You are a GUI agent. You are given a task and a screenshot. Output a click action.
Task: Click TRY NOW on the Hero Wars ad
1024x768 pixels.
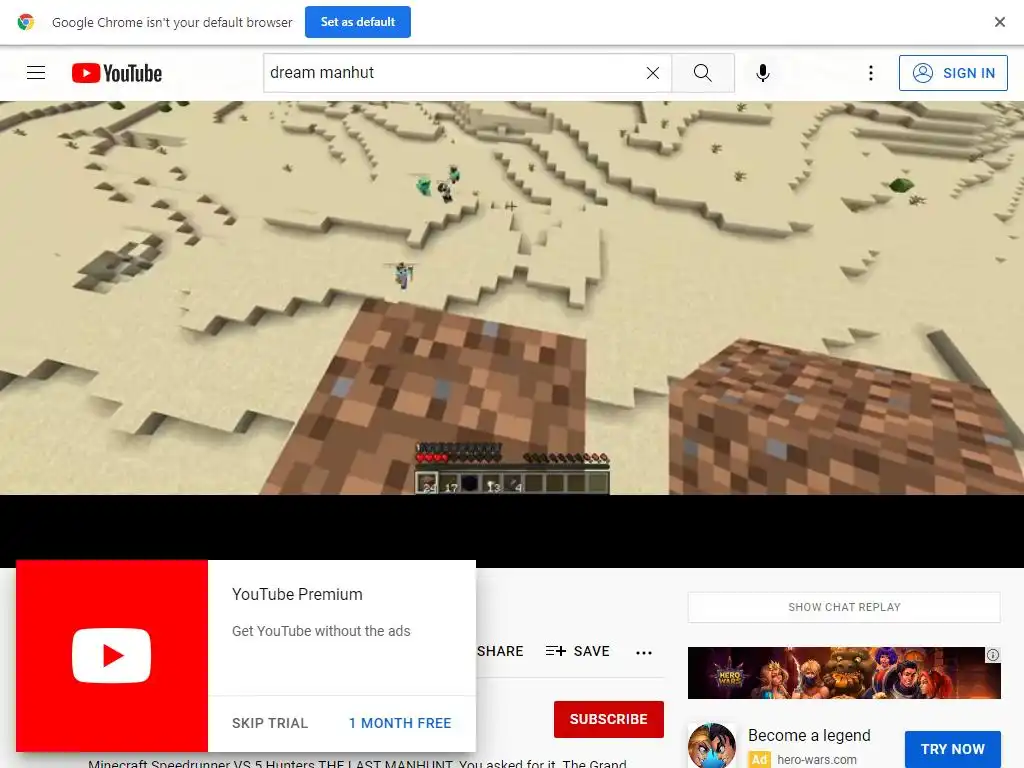tap(953, 749)
